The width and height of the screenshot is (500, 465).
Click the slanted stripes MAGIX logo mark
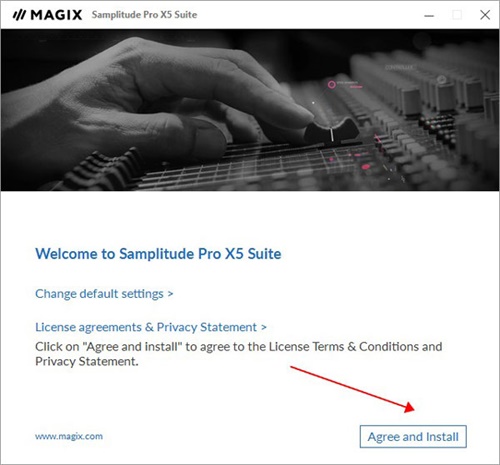(19, 15)
